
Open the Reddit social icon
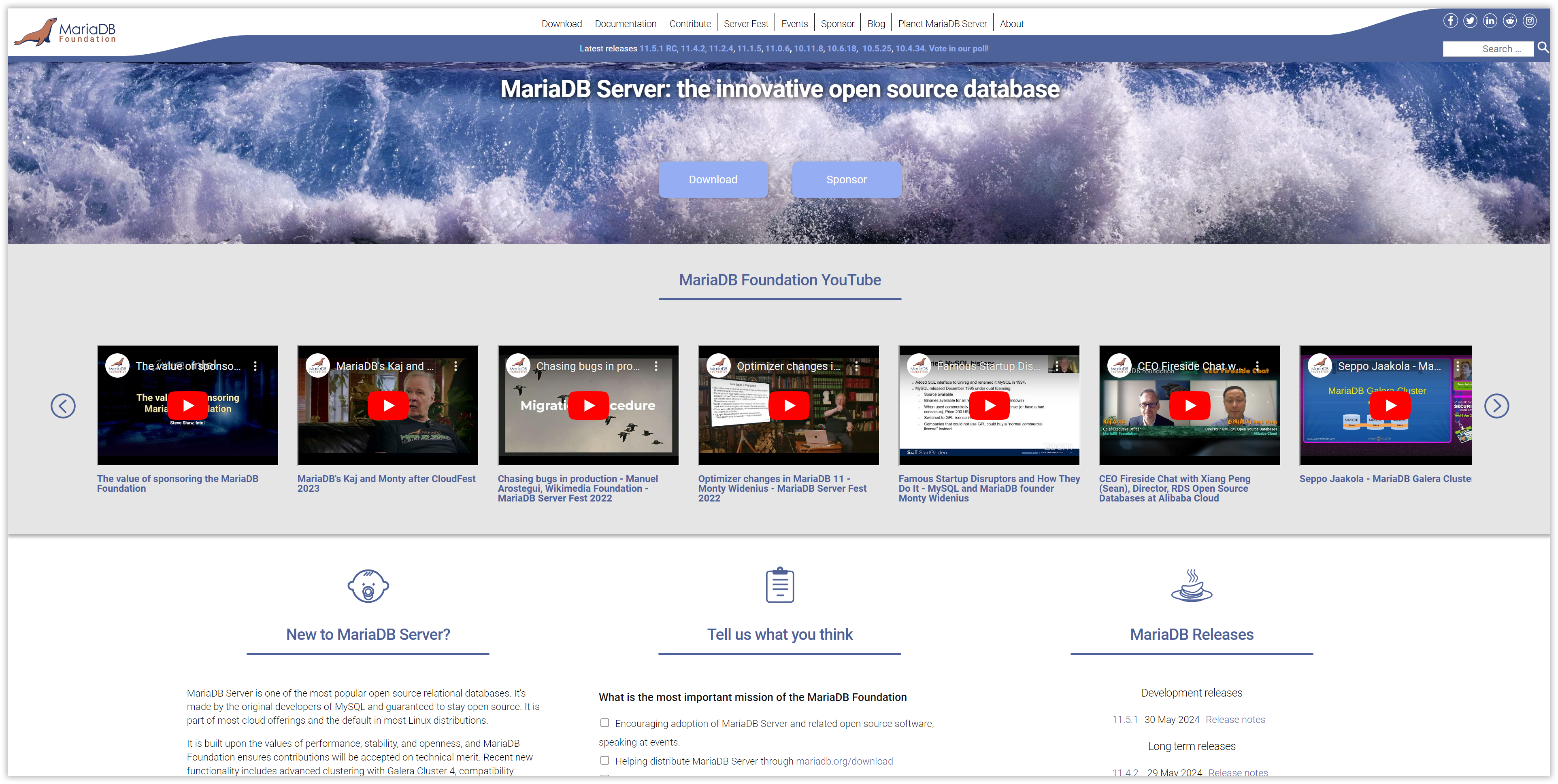tap(1510, 21)
